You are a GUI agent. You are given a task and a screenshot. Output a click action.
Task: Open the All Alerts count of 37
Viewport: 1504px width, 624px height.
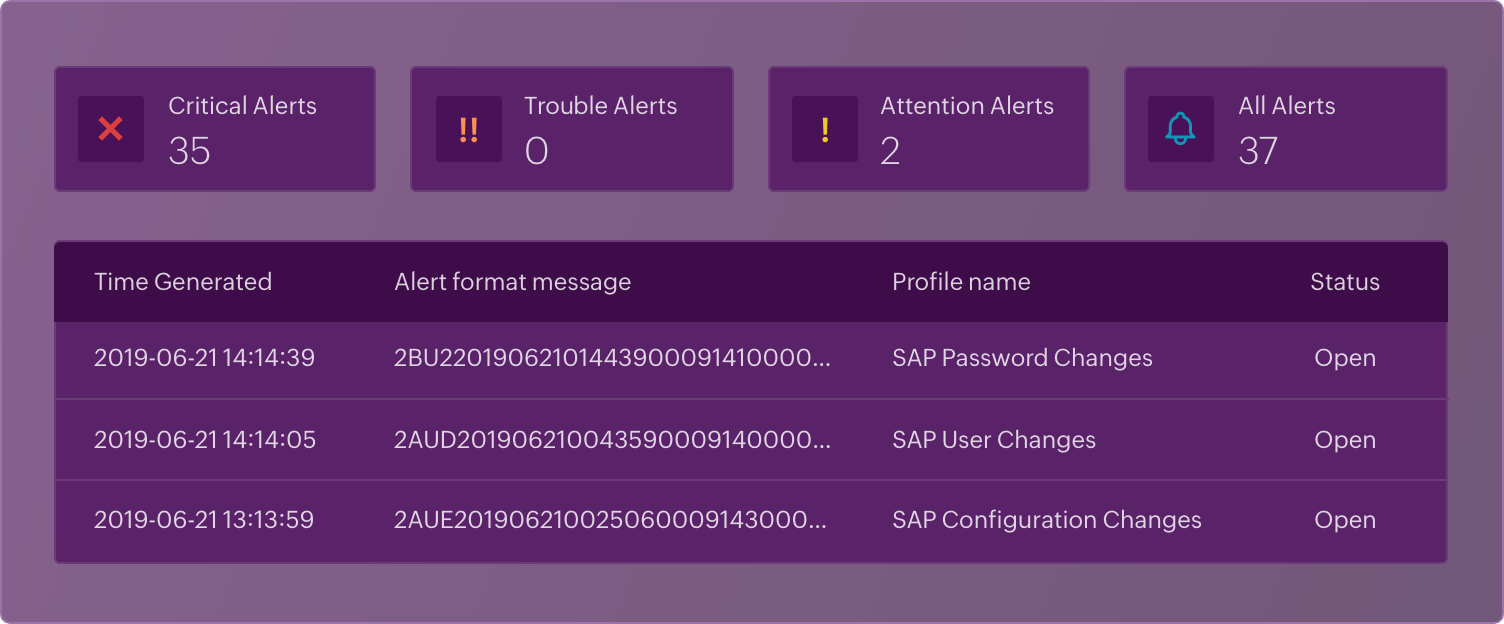pos(1258,151)
